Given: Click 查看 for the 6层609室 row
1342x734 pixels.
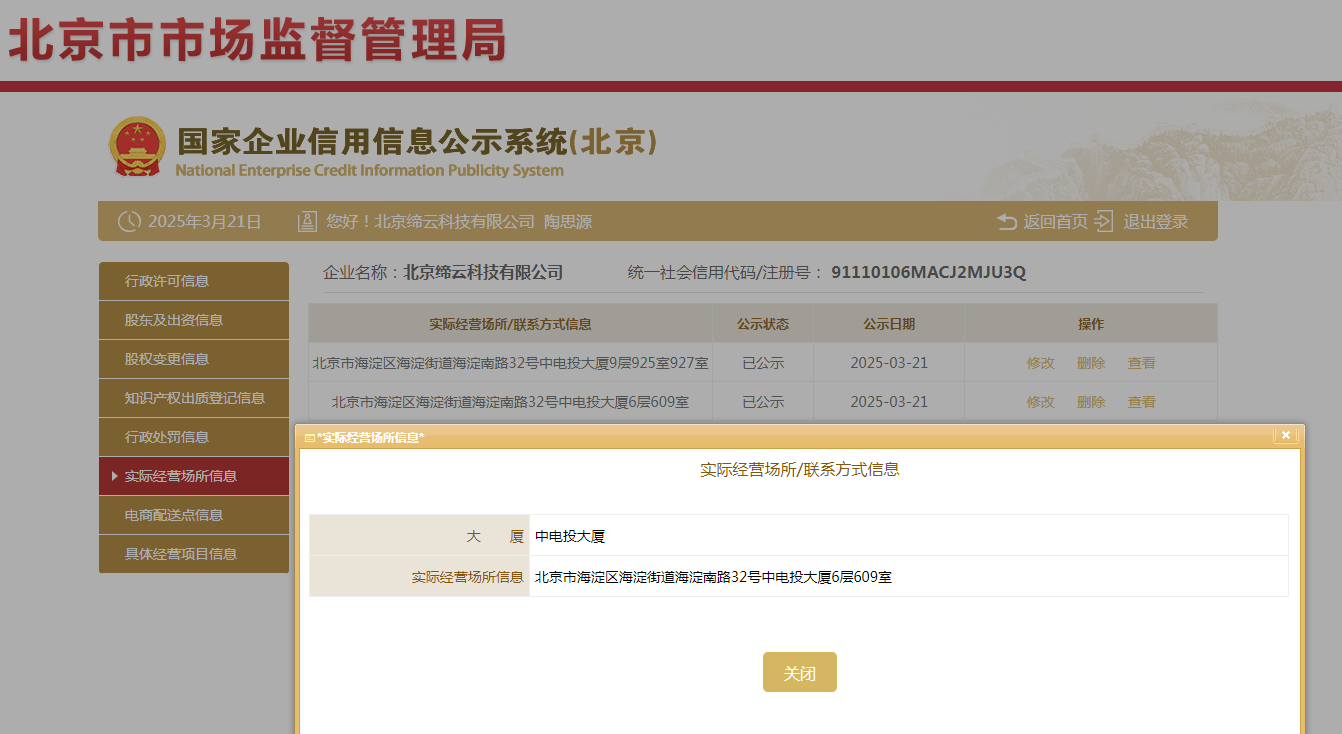Looking at the screenshot, I should [x=1142, y=402].
